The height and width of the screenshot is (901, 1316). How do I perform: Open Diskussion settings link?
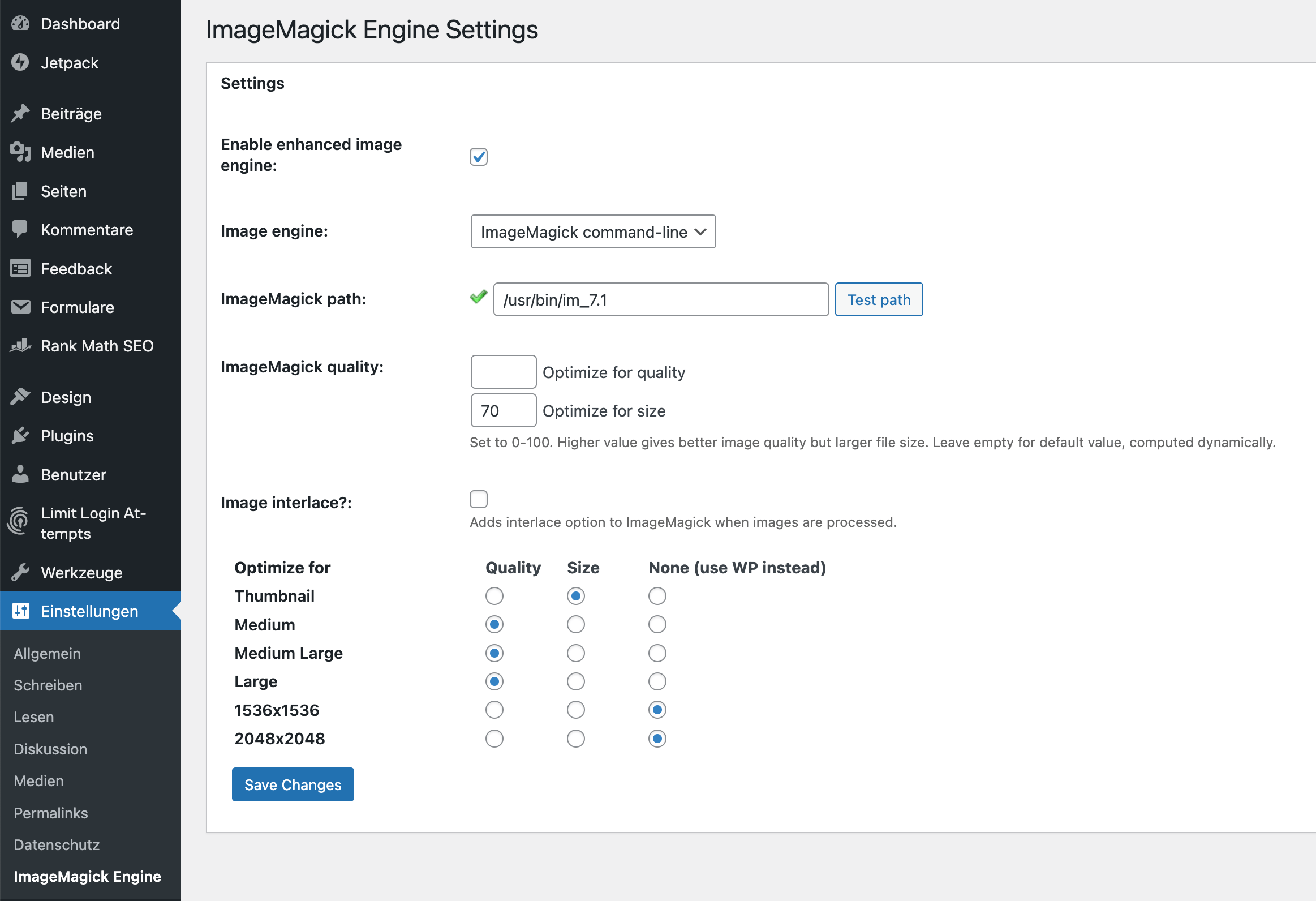tap(50, 749)
